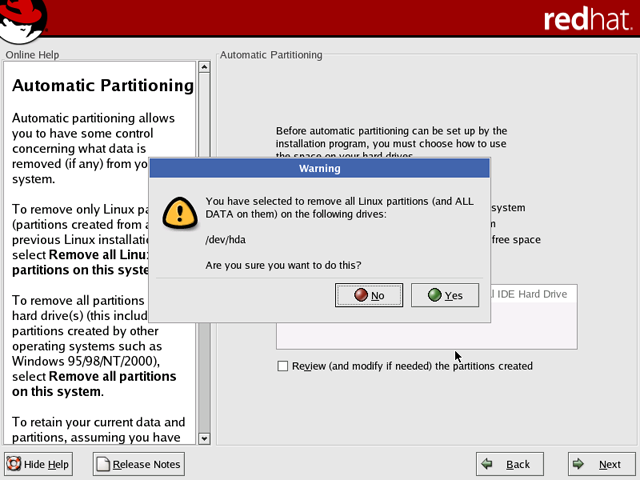Click the red circle icon on No
This screenshot has width=640, height=480.
[359, 295]
